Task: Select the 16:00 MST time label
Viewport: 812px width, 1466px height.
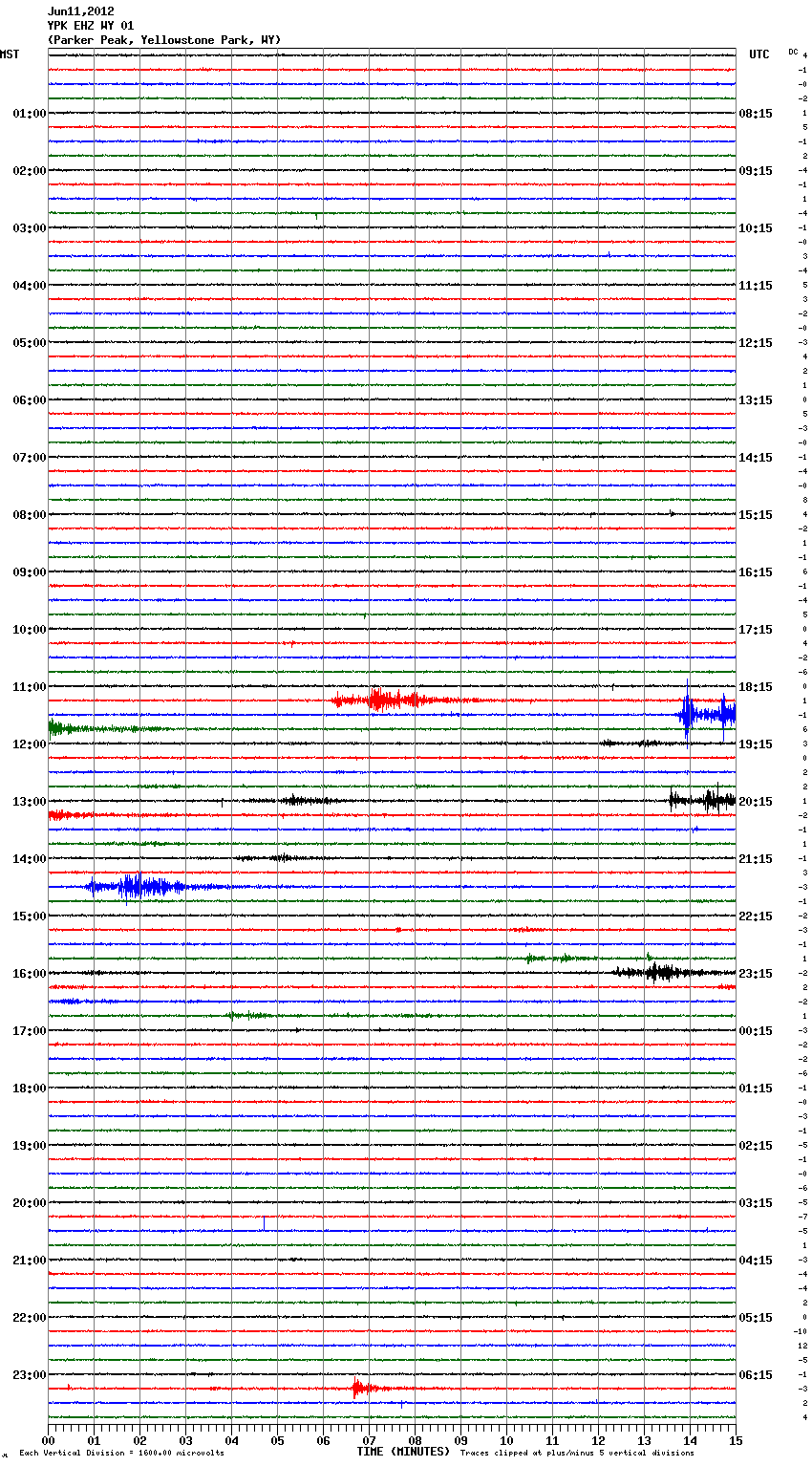Action: click(29, 974)
